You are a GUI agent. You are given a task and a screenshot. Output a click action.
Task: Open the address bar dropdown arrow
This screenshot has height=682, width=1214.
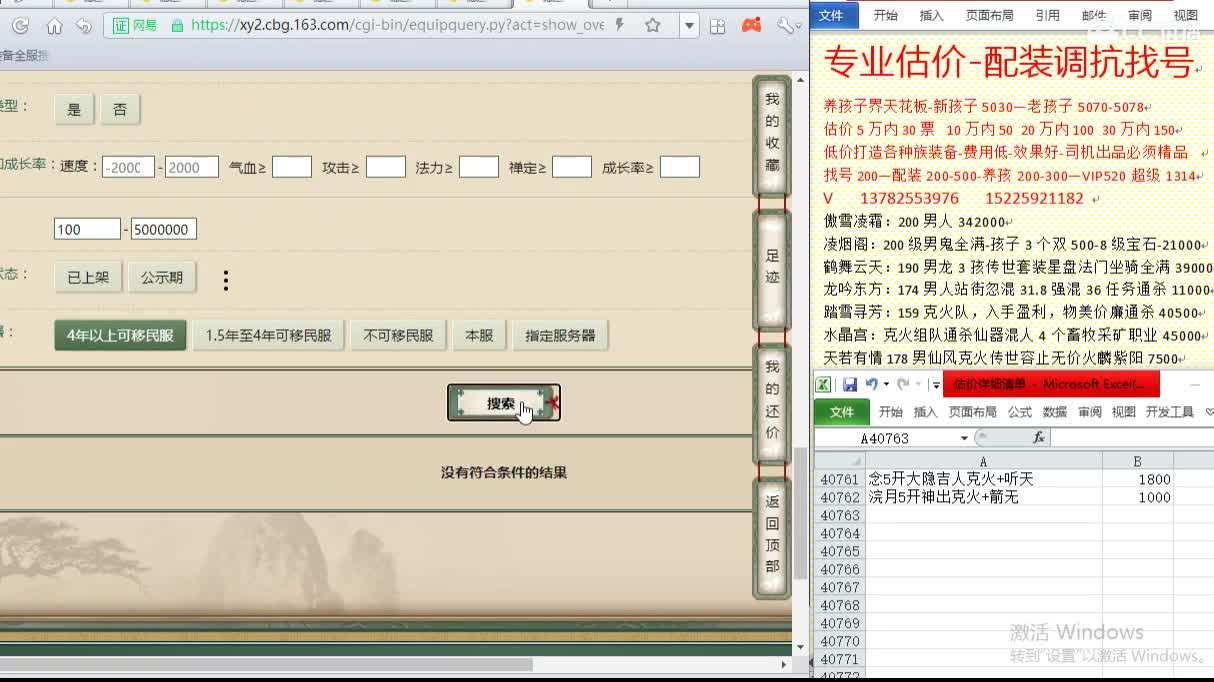689,26
